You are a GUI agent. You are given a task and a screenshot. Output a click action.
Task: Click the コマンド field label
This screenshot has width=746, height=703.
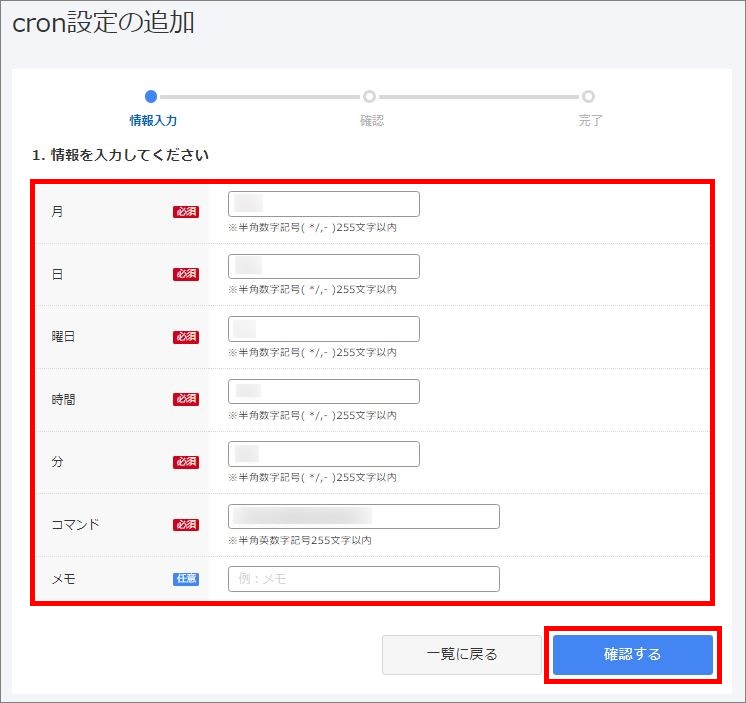[x=75, y=525]
